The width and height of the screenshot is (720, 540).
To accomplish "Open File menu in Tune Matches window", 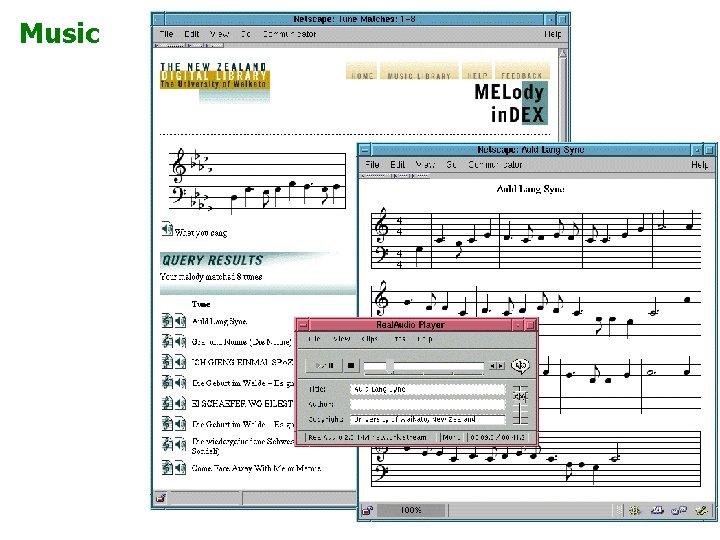I will point(166,34).
